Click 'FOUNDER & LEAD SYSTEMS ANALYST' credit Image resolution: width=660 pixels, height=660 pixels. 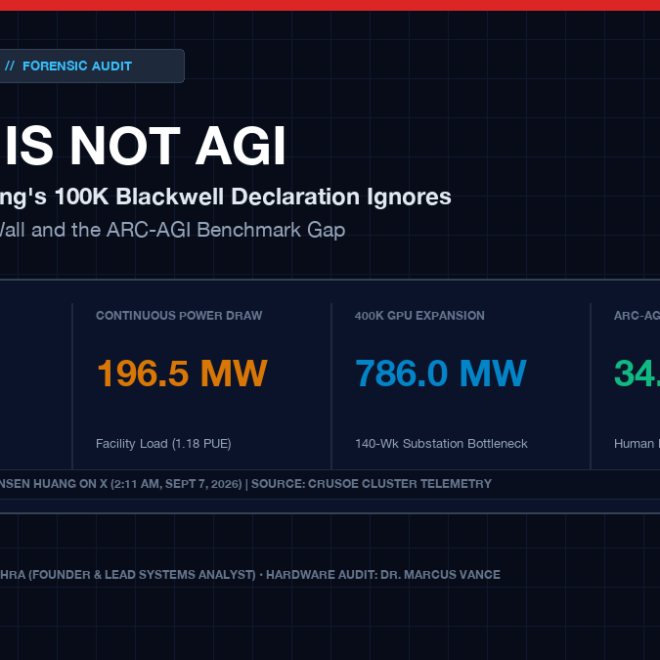pyautogui.click(x=142, y=575)
